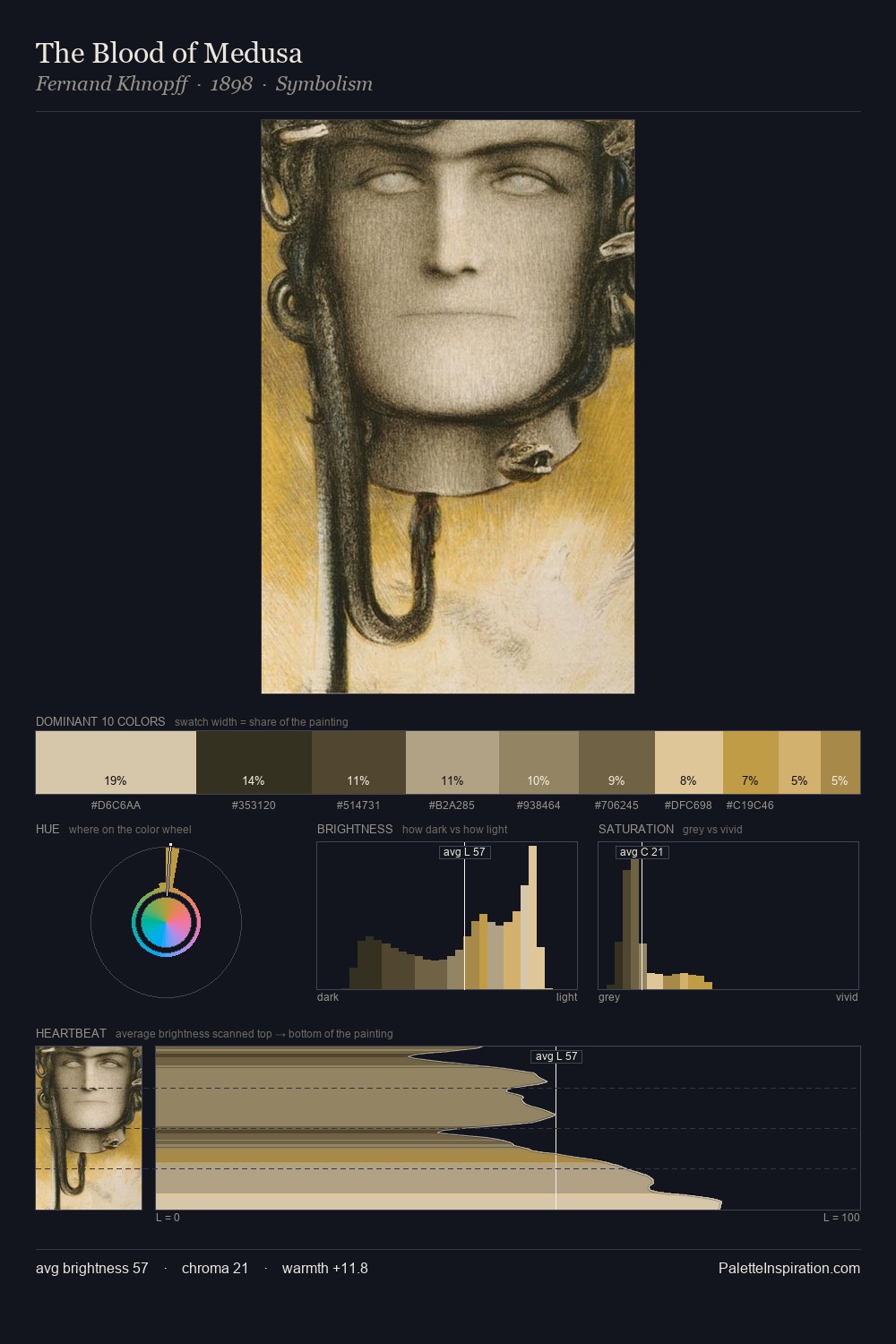Click the hex label #514731

click(358, 806)
